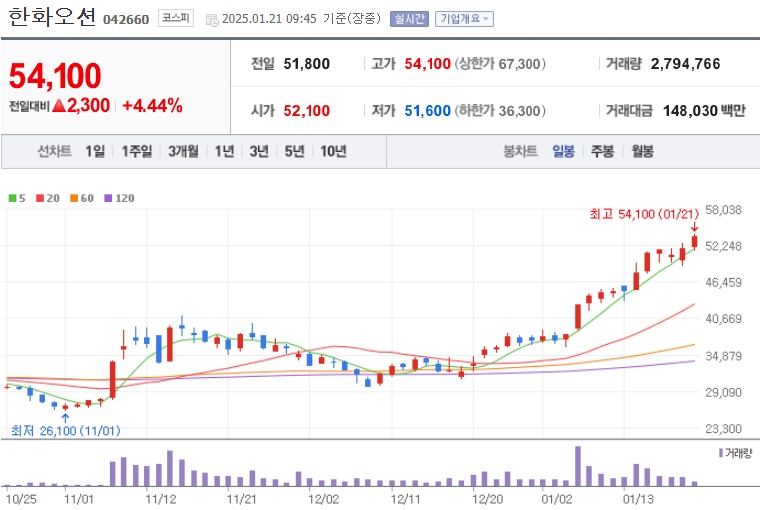Select the 1주일 line chart period
The width and height of the screenshot is (760, 510).
click(137, 151)
